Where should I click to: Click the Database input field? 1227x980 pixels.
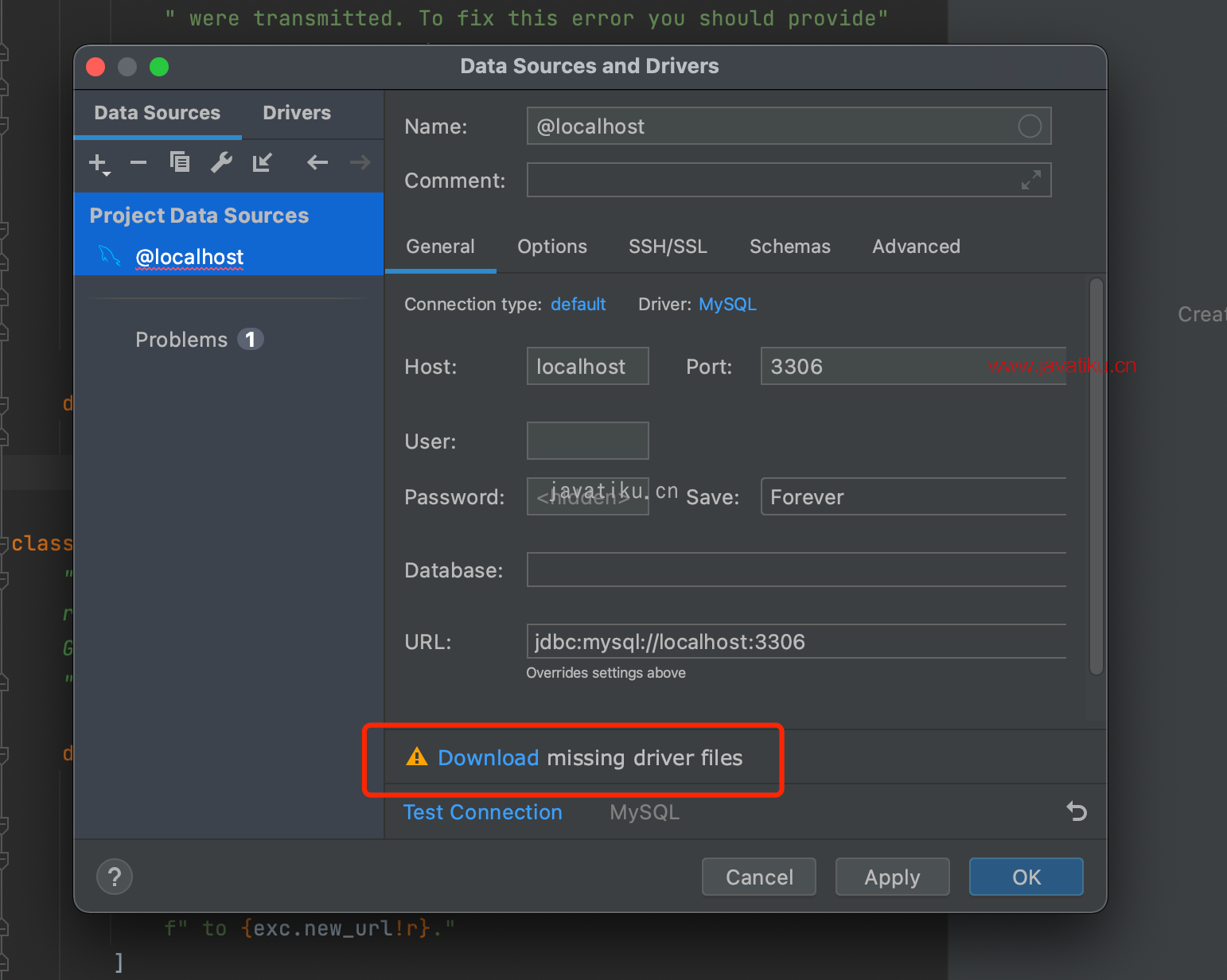[797, 570]
